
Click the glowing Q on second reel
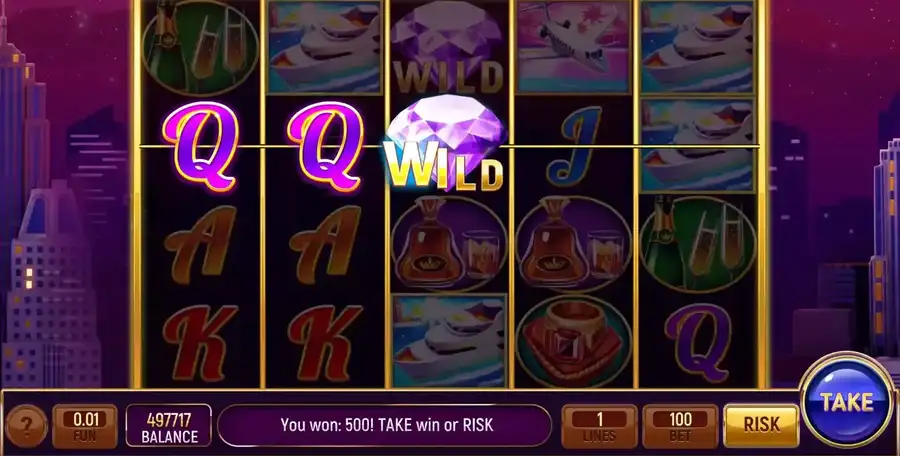325,146
